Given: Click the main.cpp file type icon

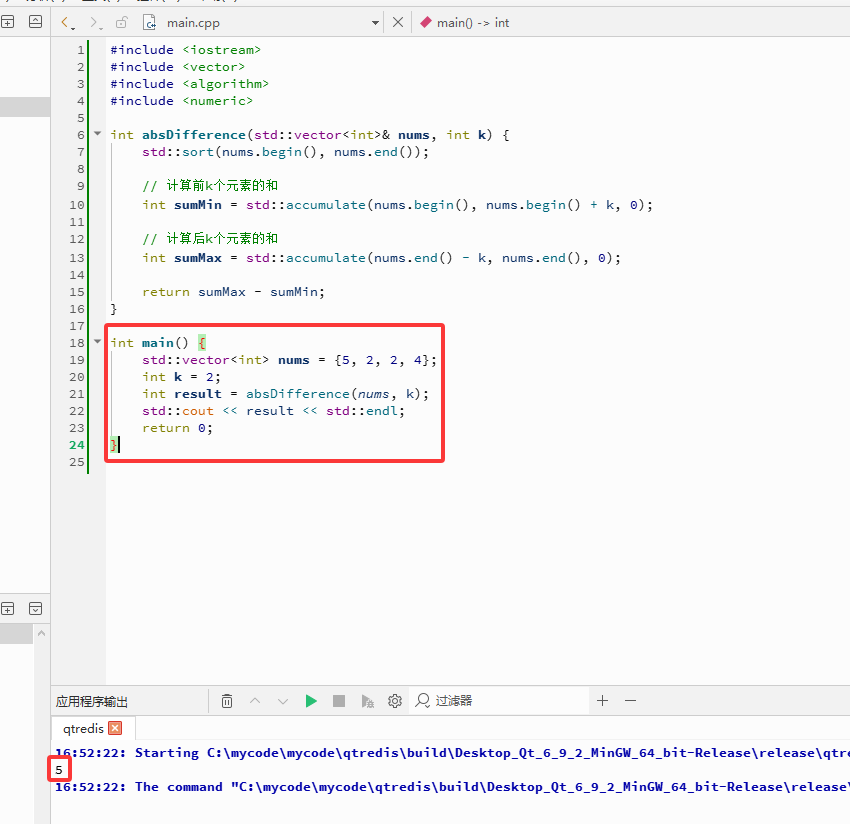Looking at the screenshot, I should pyautogui.click(x=149, y=22).
